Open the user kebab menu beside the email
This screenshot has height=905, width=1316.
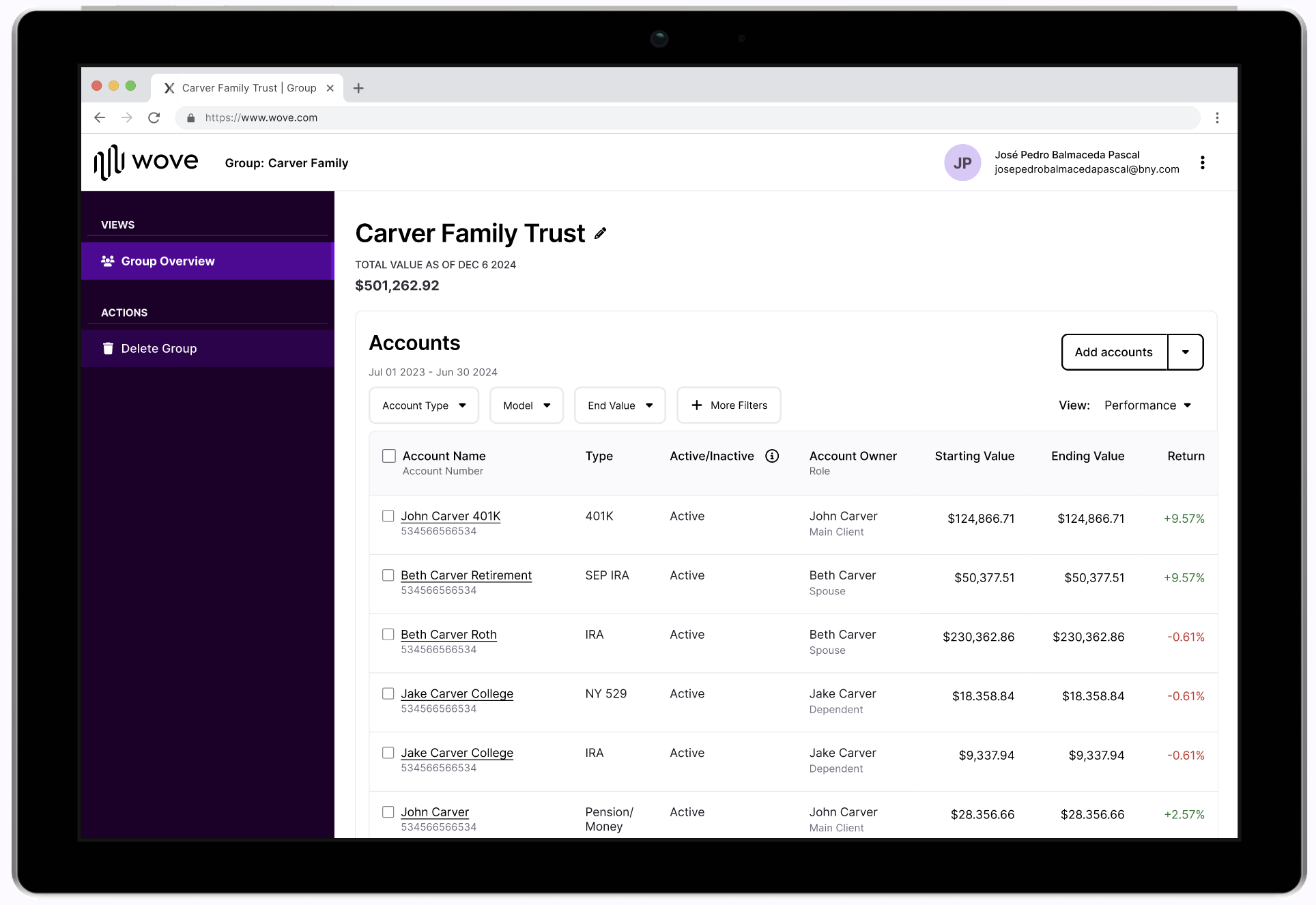click(1202, 162)
